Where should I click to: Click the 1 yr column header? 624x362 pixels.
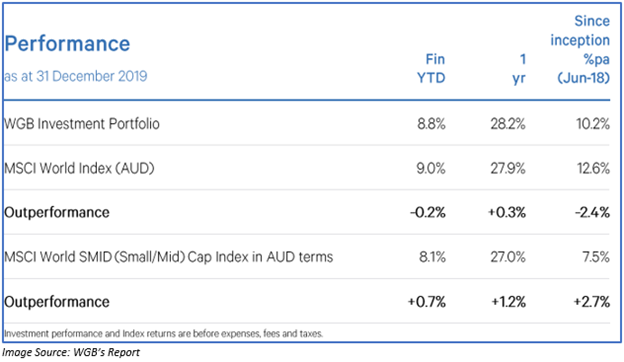pyautogui.click(x=519, y=68)
